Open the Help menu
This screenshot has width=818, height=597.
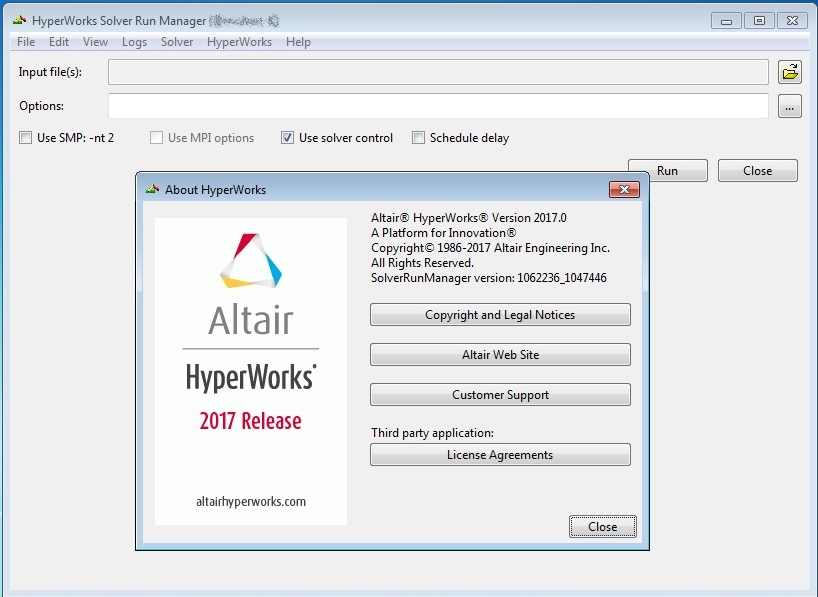(x=298, y=42)
